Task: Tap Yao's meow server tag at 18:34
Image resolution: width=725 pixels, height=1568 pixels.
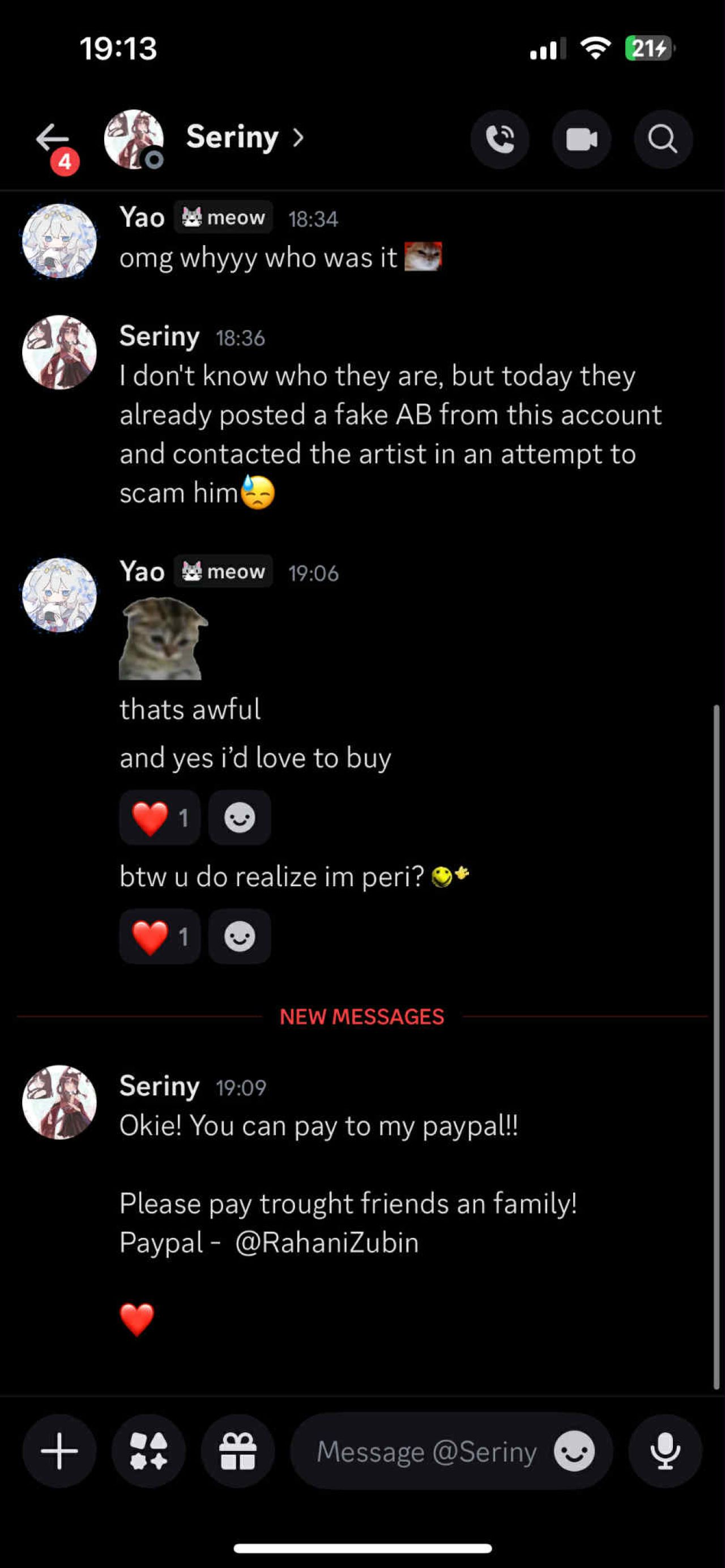Action: 223,217
